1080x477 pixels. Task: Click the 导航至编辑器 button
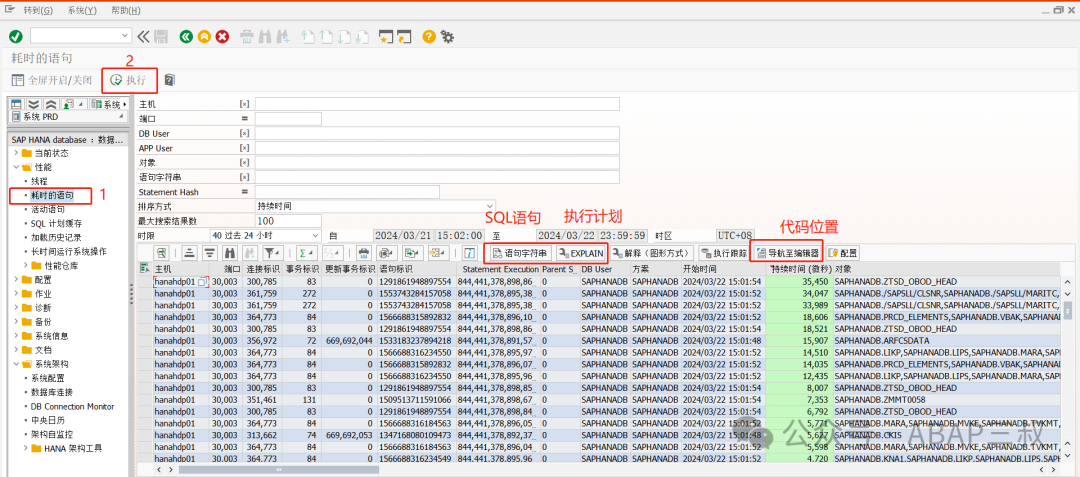[x=788, y=253]
